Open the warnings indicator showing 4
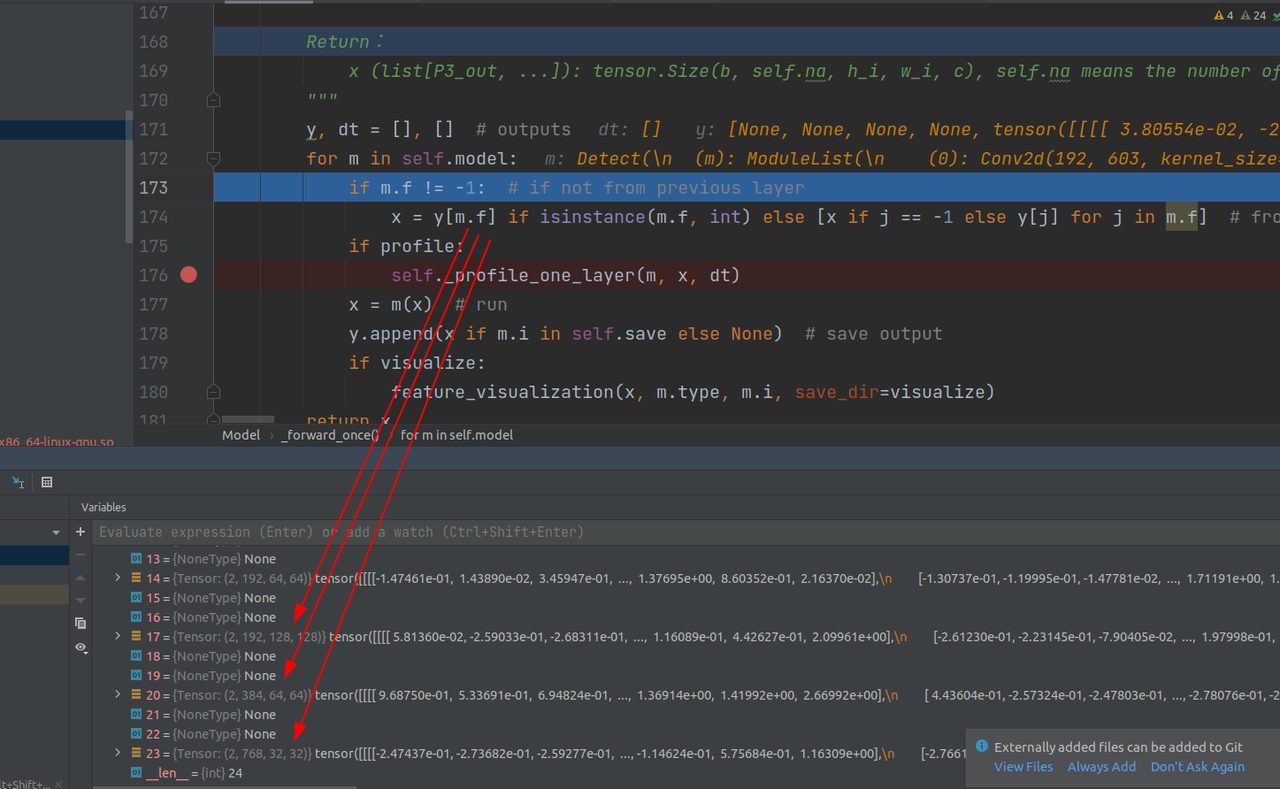 point(1223,15)
